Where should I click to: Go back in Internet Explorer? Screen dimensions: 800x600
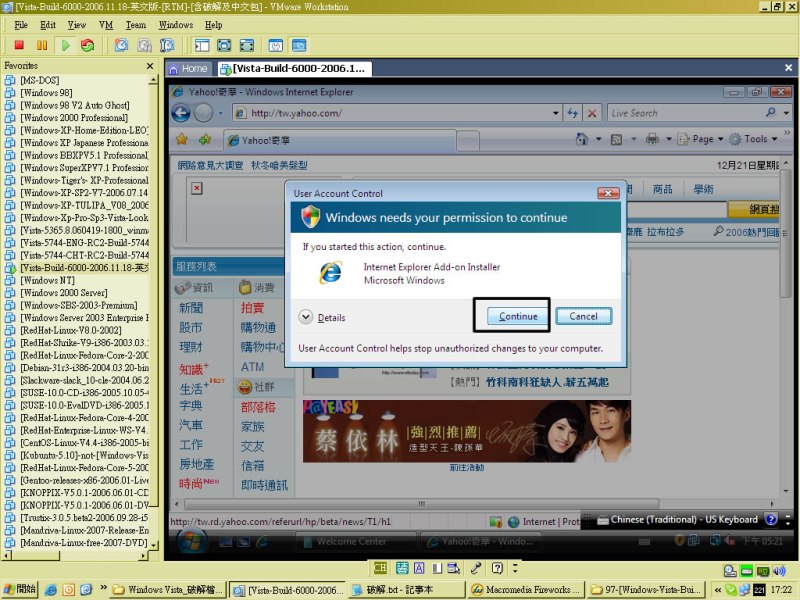click(x=181, y=113)
